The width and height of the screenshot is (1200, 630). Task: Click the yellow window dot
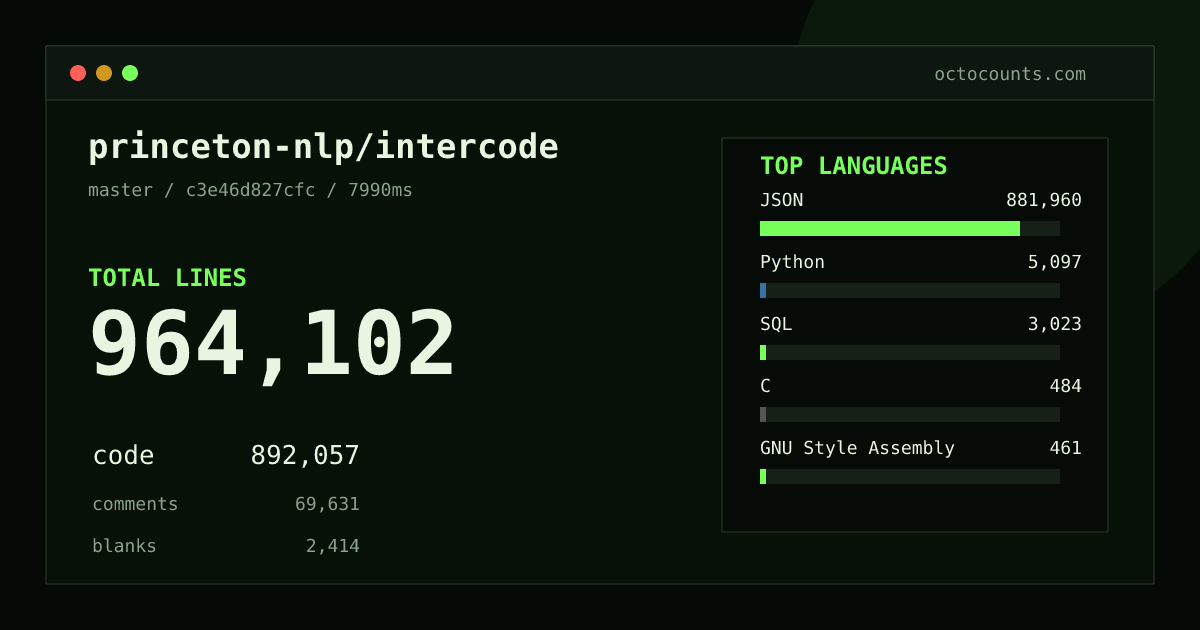tap(104, 73)
